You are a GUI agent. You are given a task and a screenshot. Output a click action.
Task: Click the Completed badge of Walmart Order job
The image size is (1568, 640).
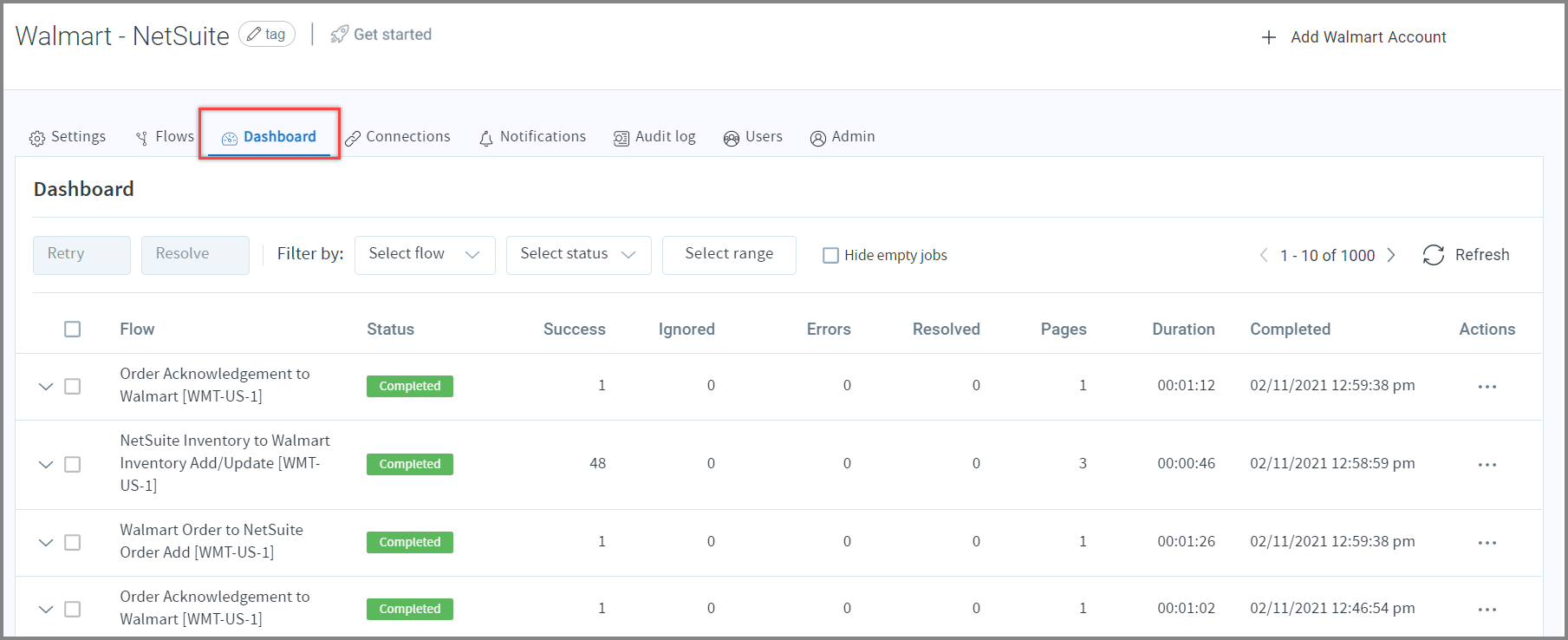click(x=410, y=542)
